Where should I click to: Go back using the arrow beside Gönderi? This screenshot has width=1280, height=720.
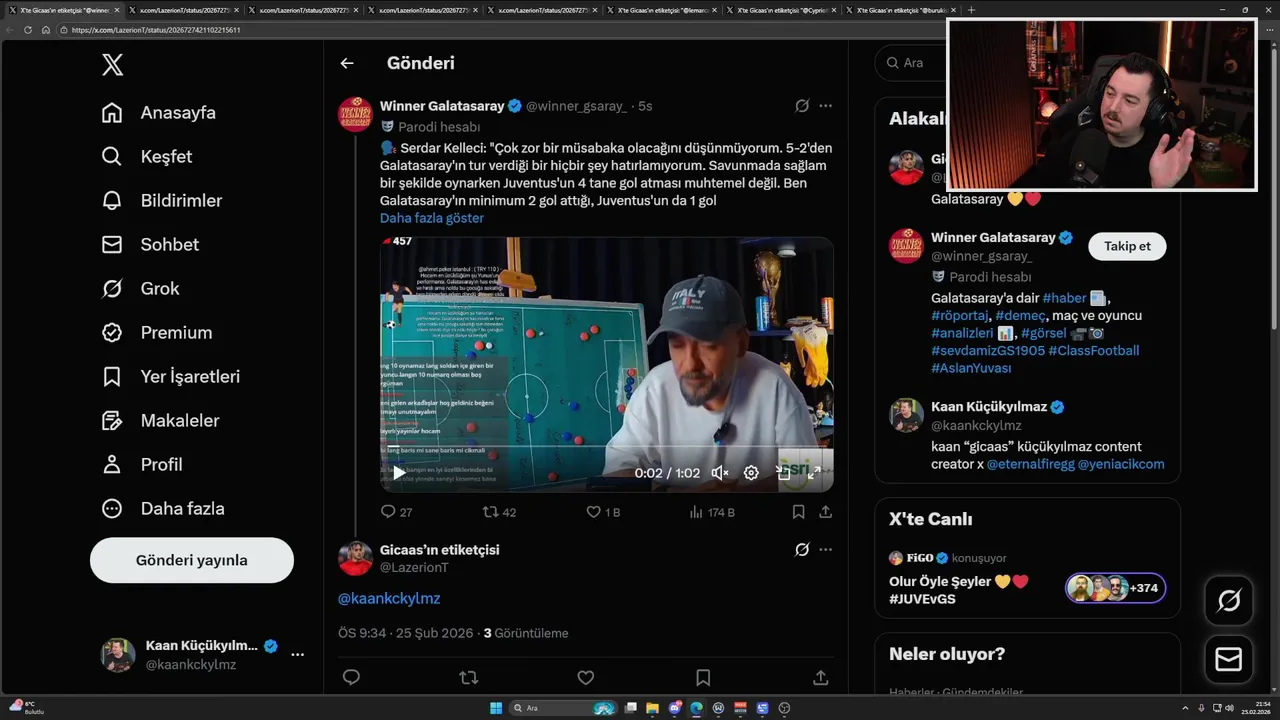[x=347, y=63]
